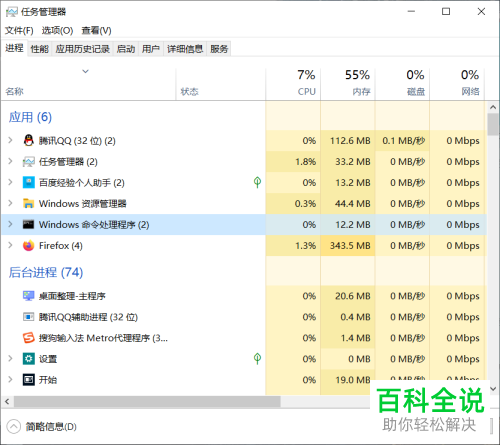The height and width of the screenshot is (445, 500).
Task: Click the Firefox browser icon
Action: tap(29, 245)
